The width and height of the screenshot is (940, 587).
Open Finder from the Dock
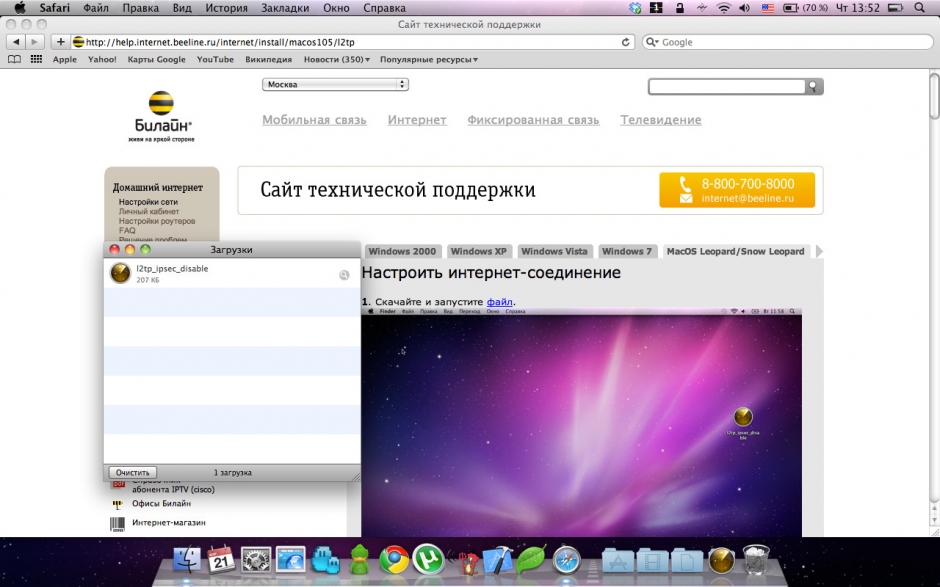188,560
